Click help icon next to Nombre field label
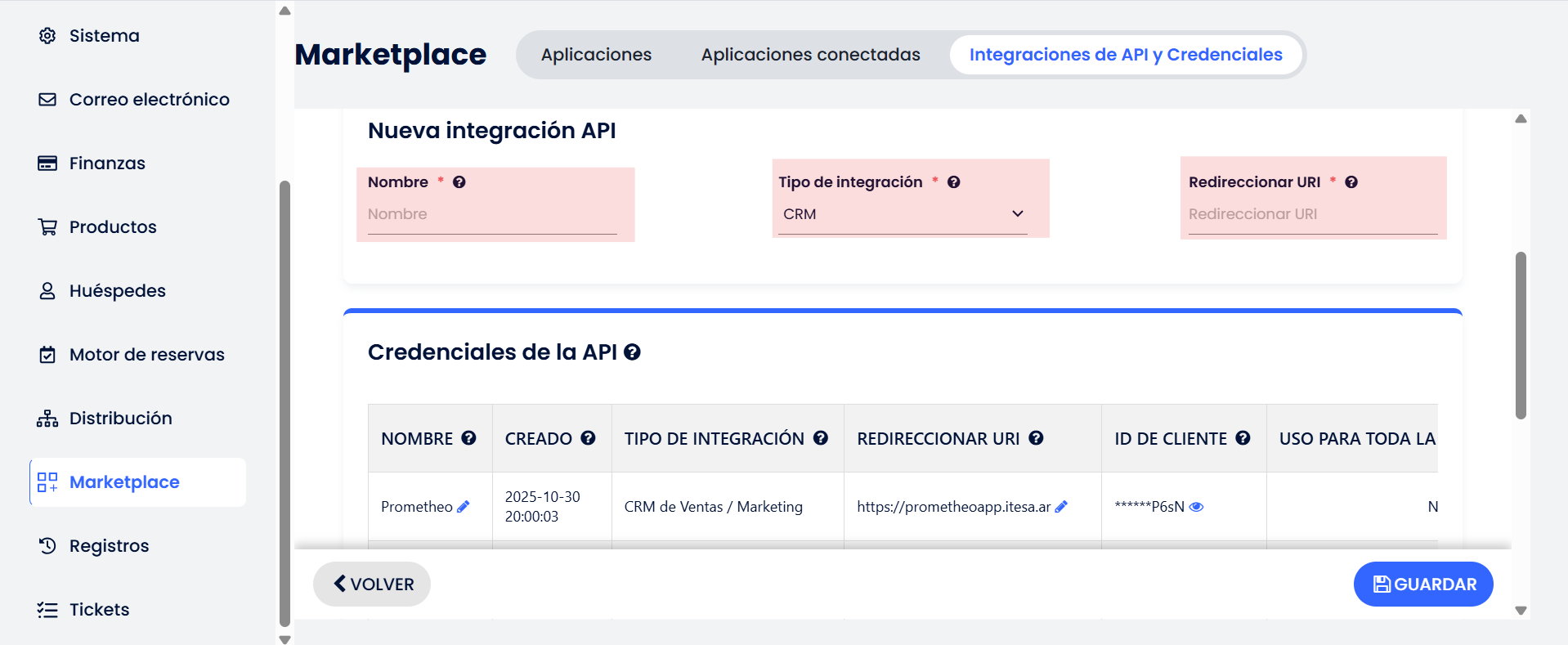This screenshot has width=1568, height=645. (x=459, y=182)
